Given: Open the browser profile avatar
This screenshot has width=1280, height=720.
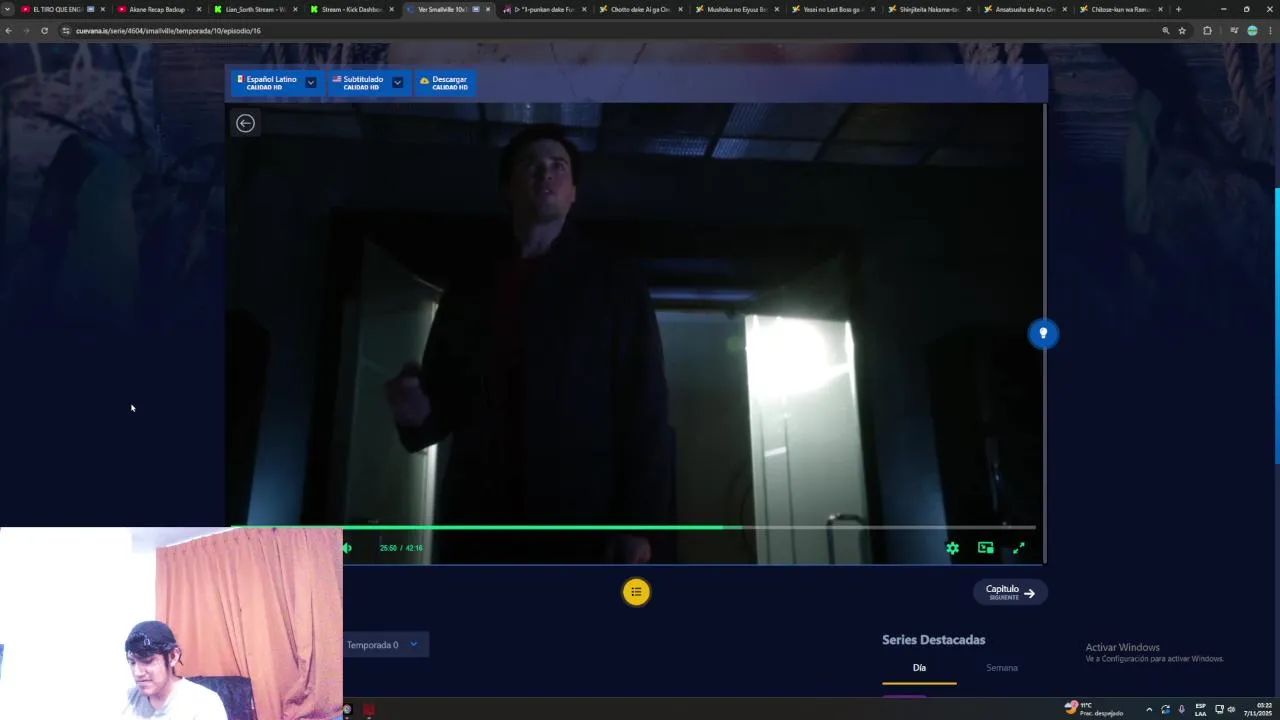Looking at the screenshot, I should (1252, 31).
